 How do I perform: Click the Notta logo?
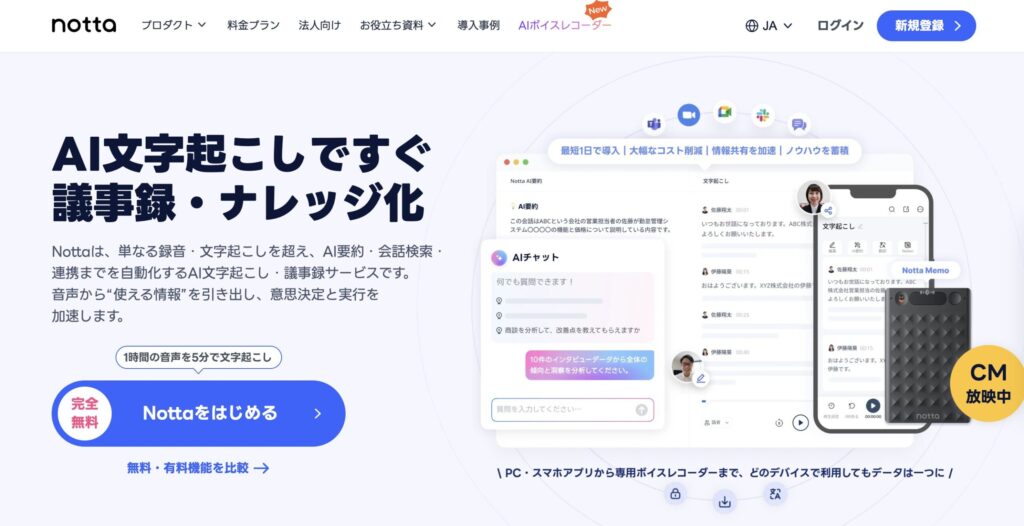click(x=84, y=25)
